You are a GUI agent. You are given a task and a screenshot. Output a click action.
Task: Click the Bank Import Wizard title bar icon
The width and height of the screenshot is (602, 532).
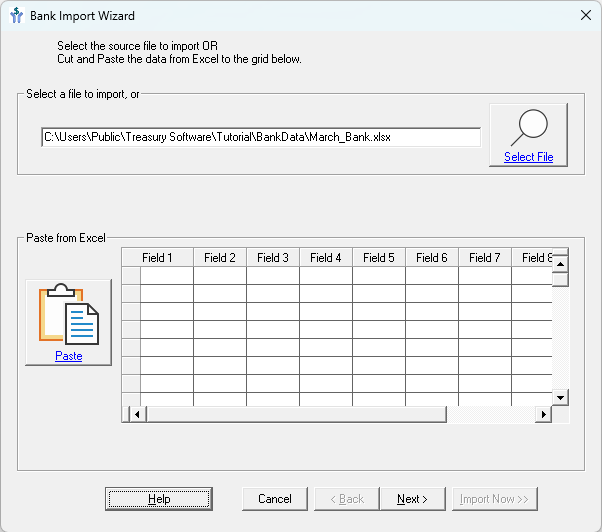(15, 16)
